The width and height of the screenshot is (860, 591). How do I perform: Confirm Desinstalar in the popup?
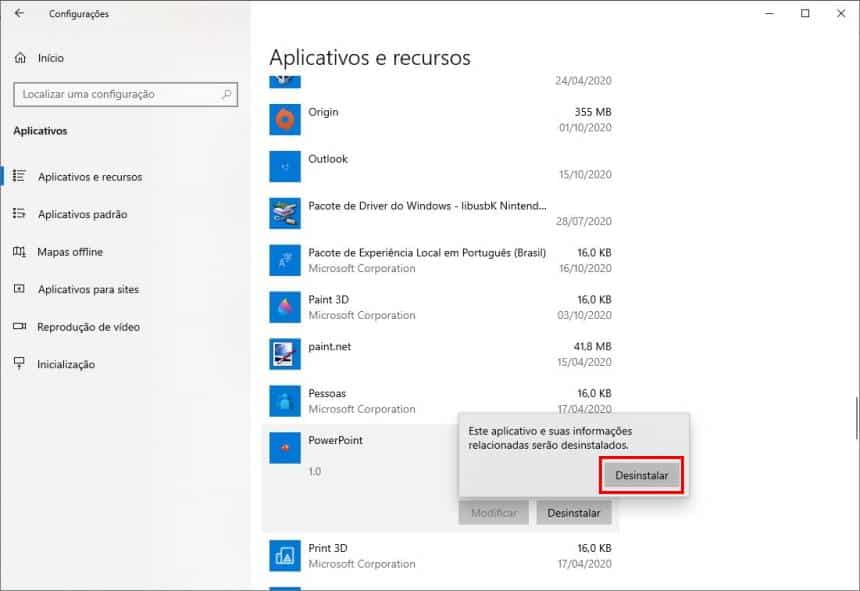641,475
